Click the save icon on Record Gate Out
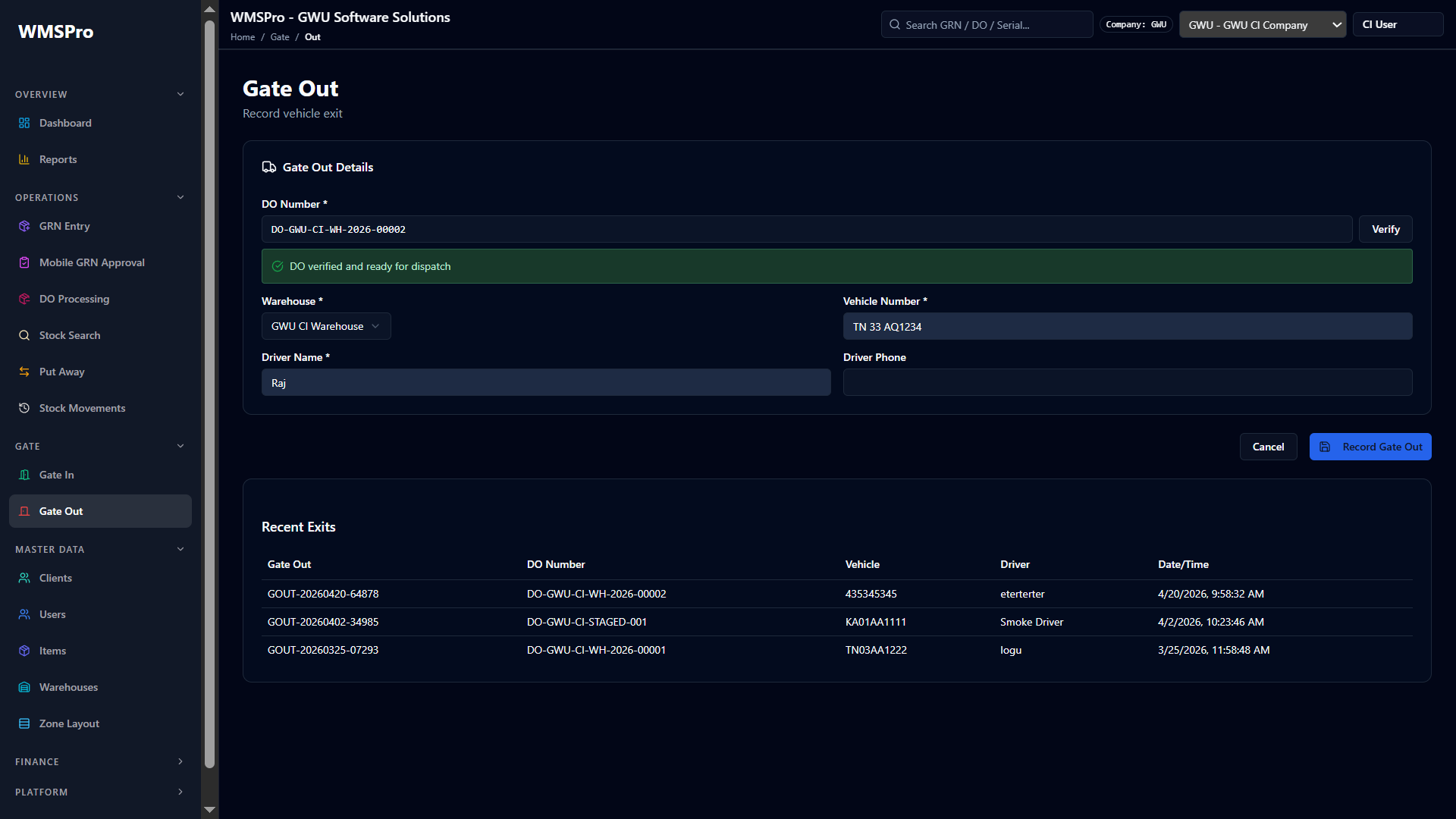 [1325, 447]
